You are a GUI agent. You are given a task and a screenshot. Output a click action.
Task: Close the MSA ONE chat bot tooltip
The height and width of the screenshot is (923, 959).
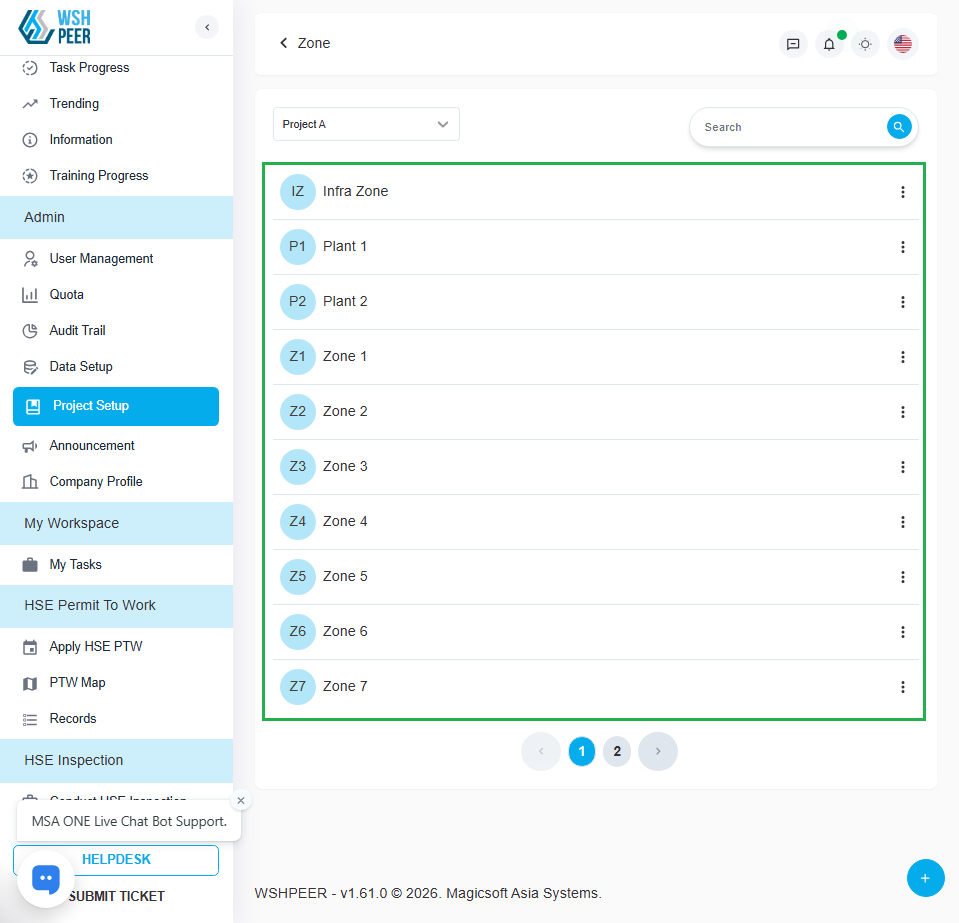coord(240,801)
